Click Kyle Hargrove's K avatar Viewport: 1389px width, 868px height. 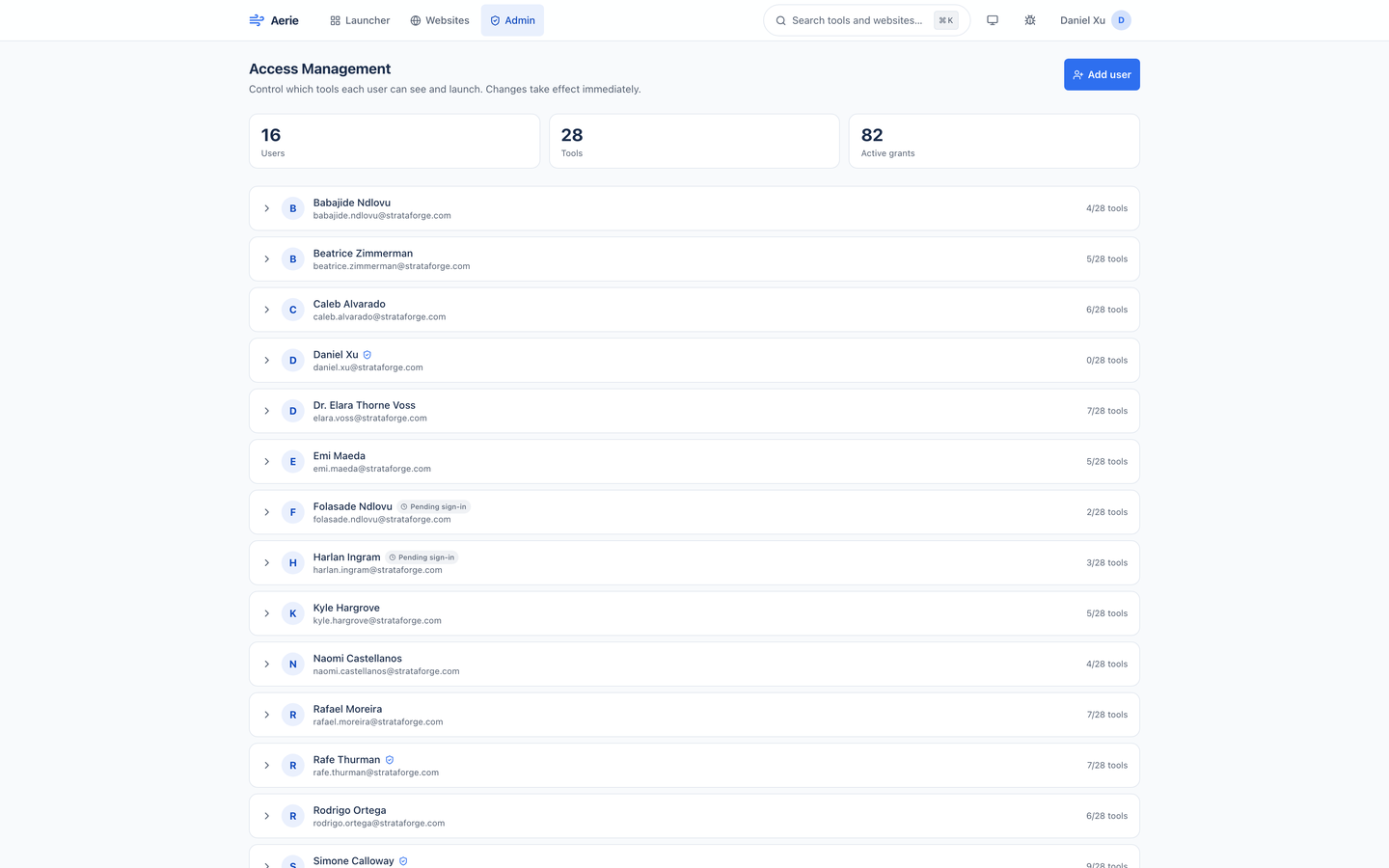(293, 613)
